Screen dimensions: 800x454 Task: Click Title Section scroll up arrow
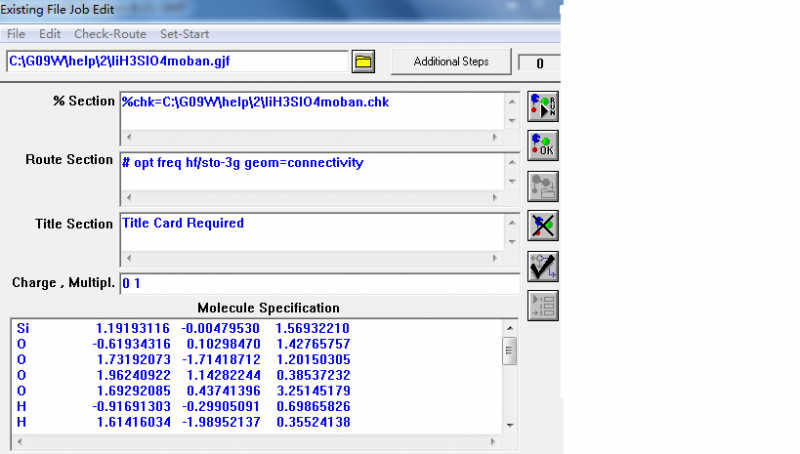tap(512, 223)
